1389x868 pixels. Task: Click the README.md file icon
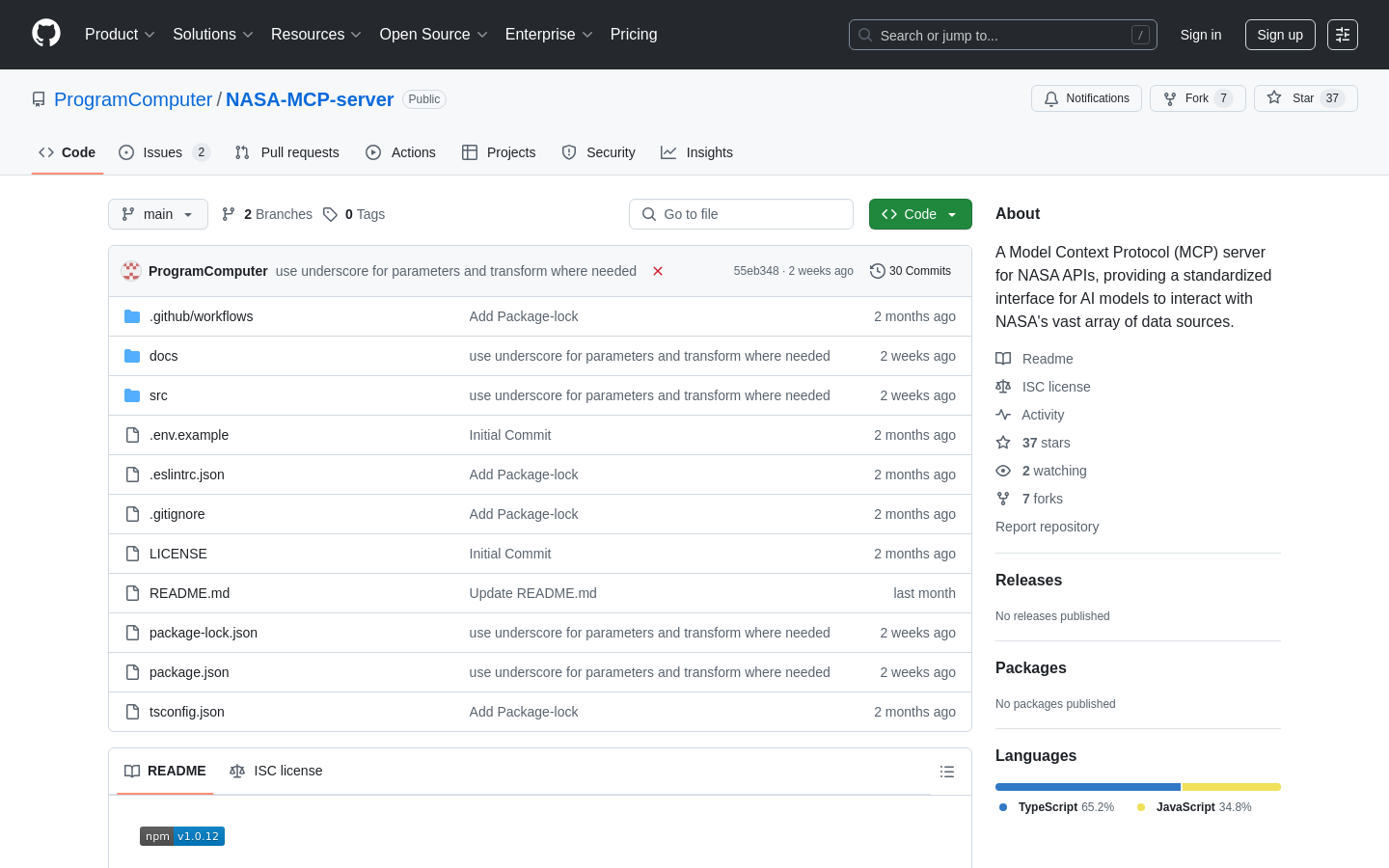[x=132, y=593]
